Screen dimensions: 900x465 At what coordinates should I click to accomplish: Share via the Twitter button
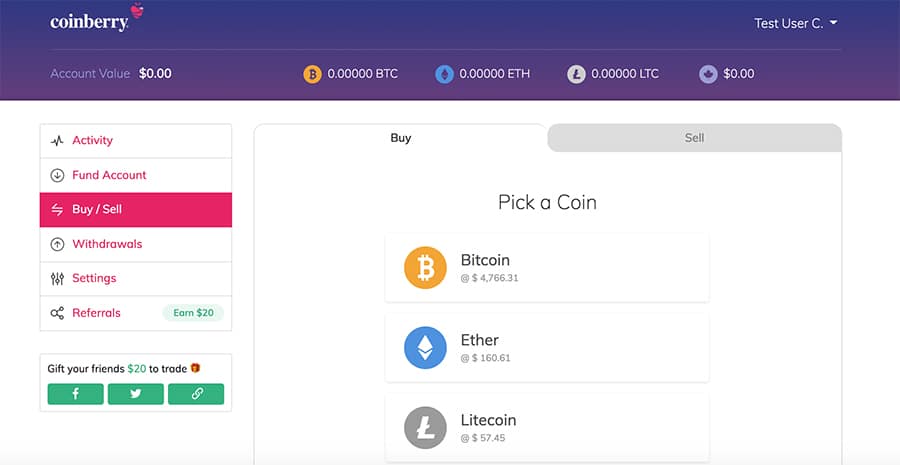pyautogui.click(x=136, y=394)
